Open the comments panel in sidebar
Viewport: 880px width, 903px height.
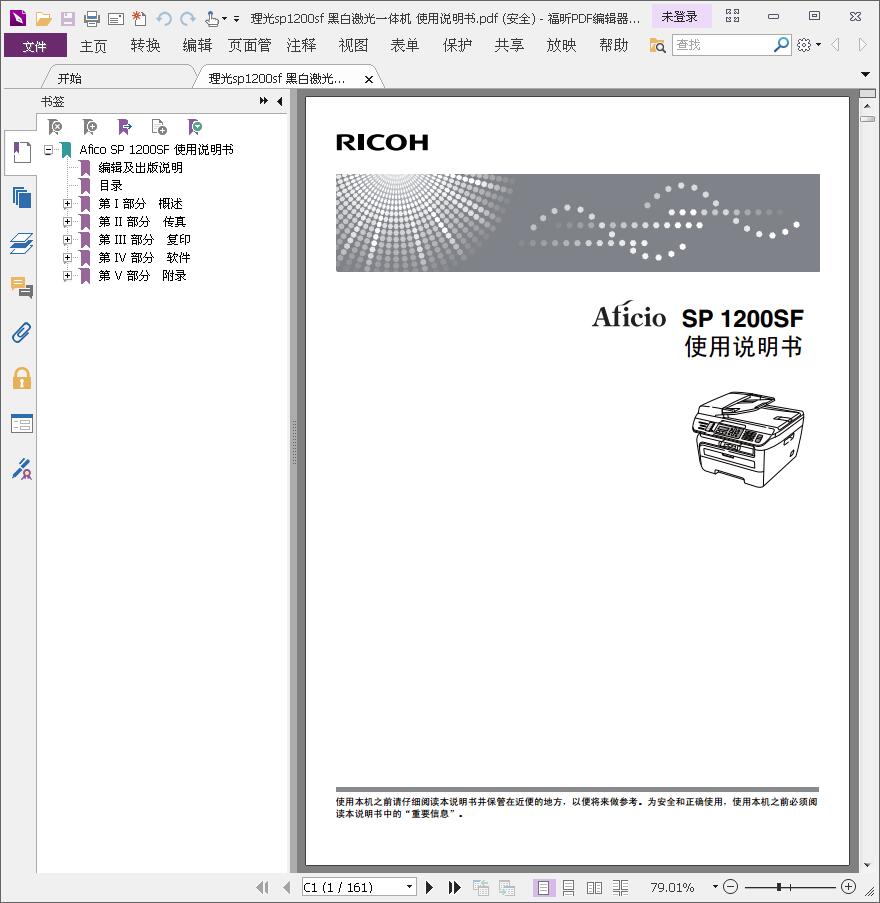pyautogui.click(x=22, y=287)
